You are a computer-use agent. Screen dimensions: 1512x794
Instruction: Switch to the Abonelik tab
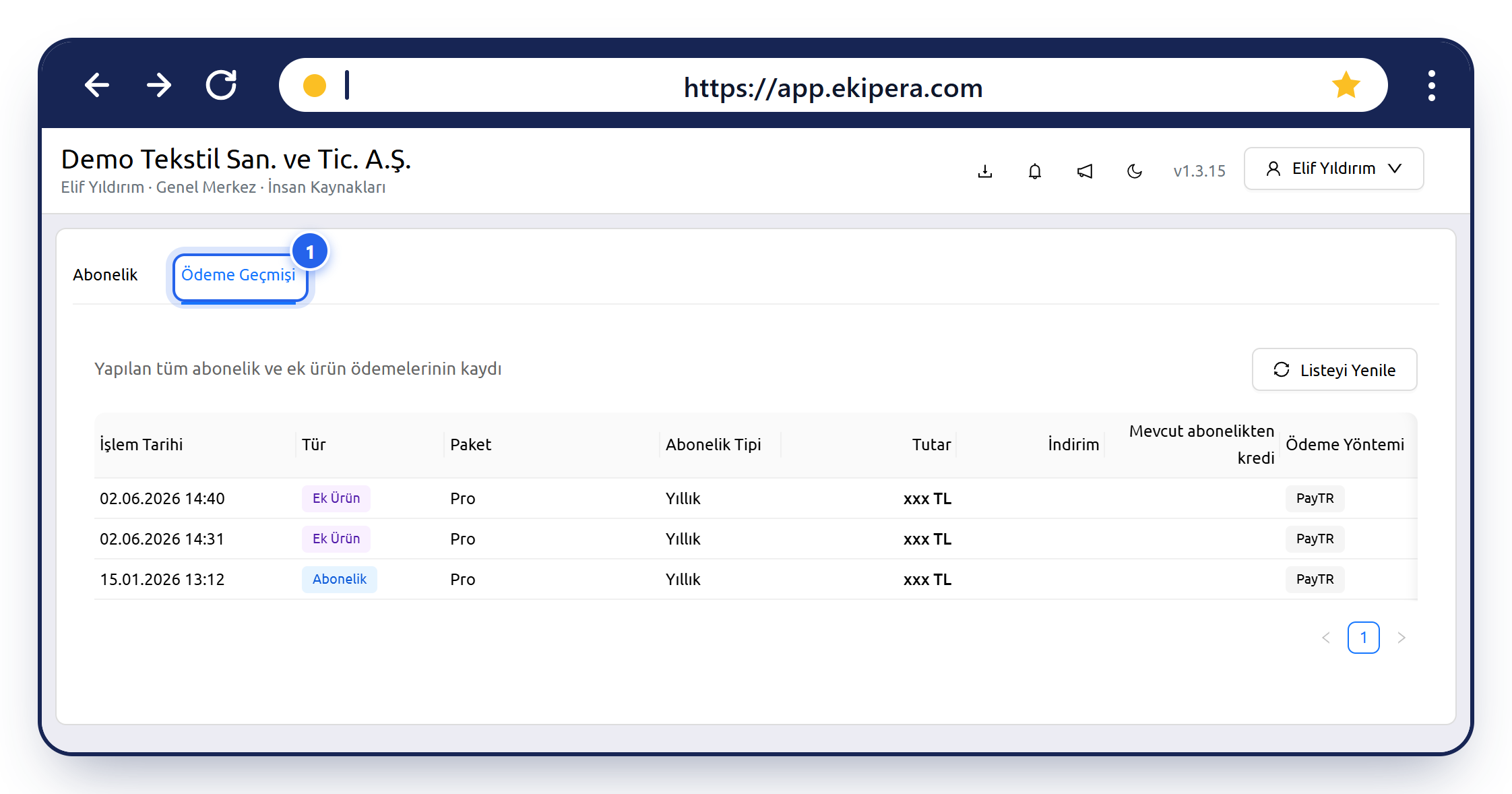105,274
